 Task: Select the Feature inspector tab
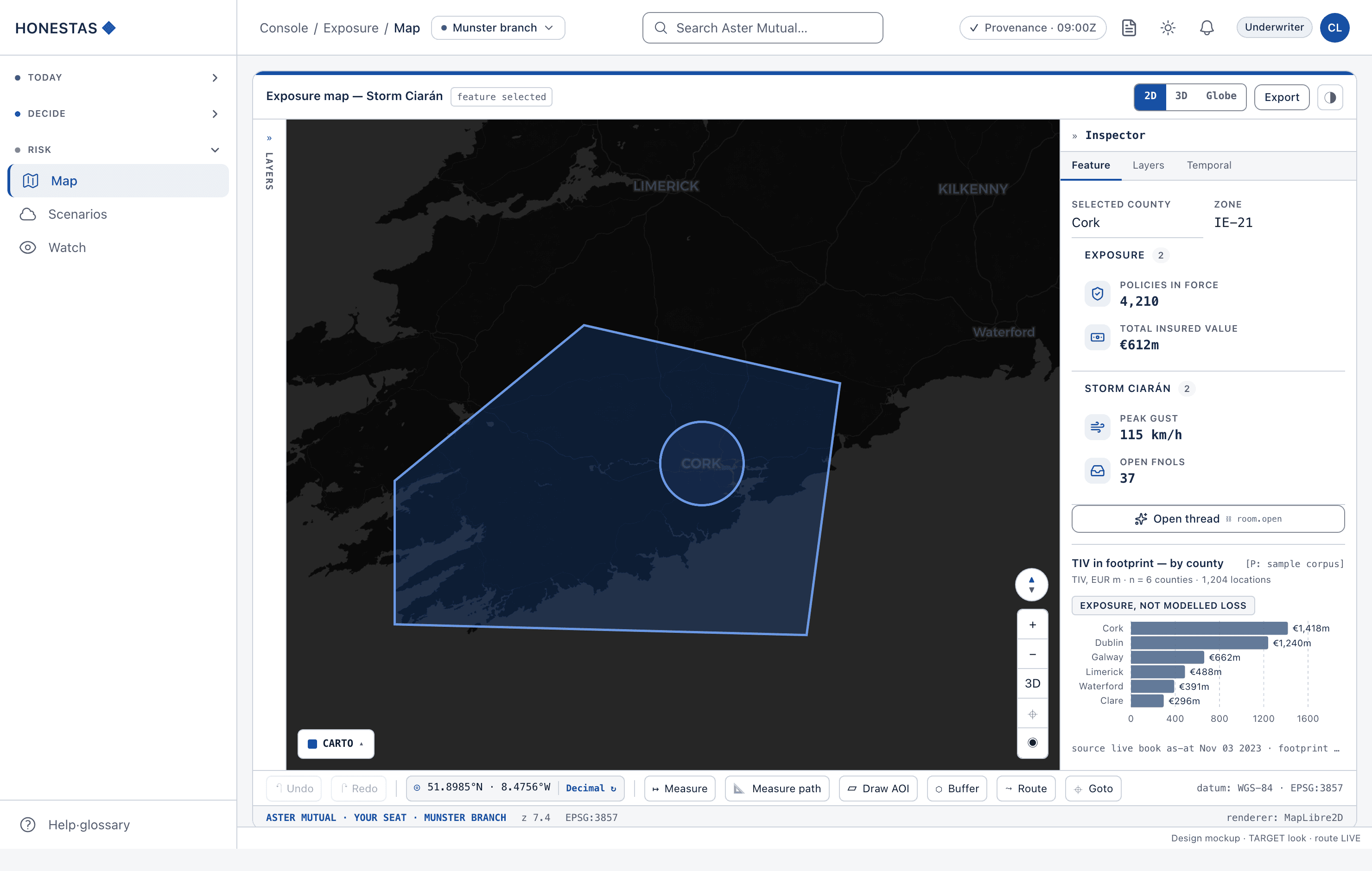pyautogui.click(x=1090, y=165)
